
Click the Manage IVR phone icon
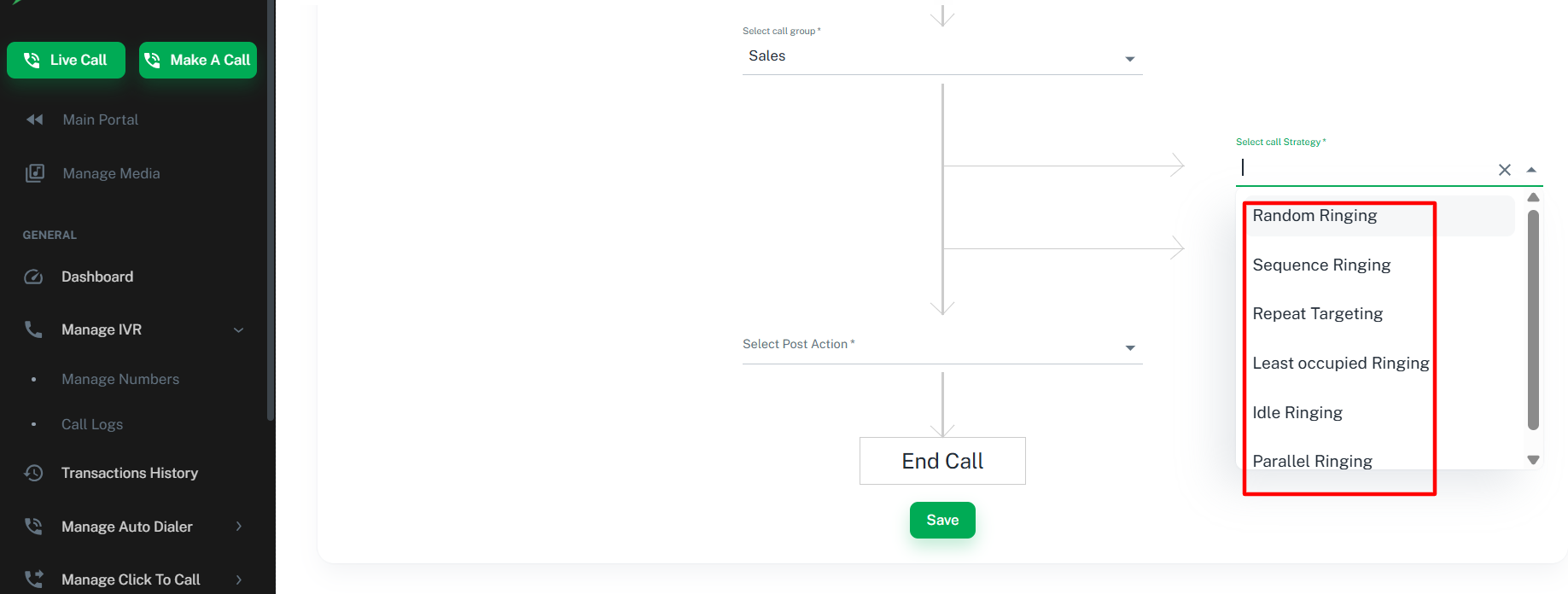tap(33, 329)
